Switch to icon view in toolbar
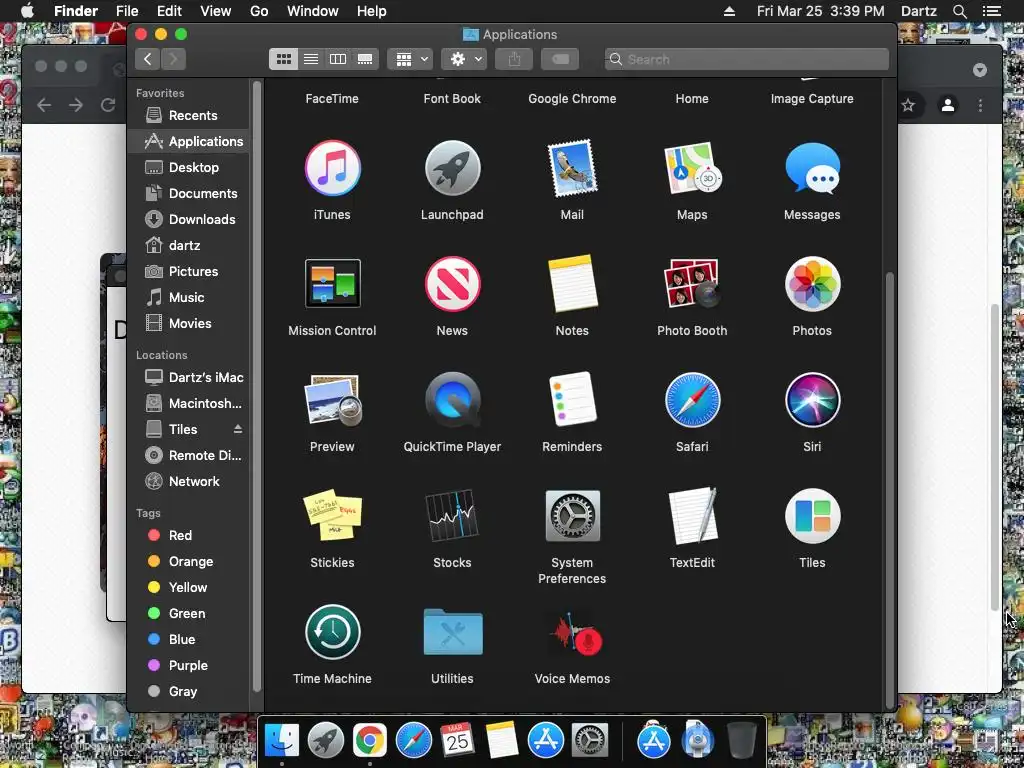This screenshot has width=1024, height=768. click(x=283, y=59)
